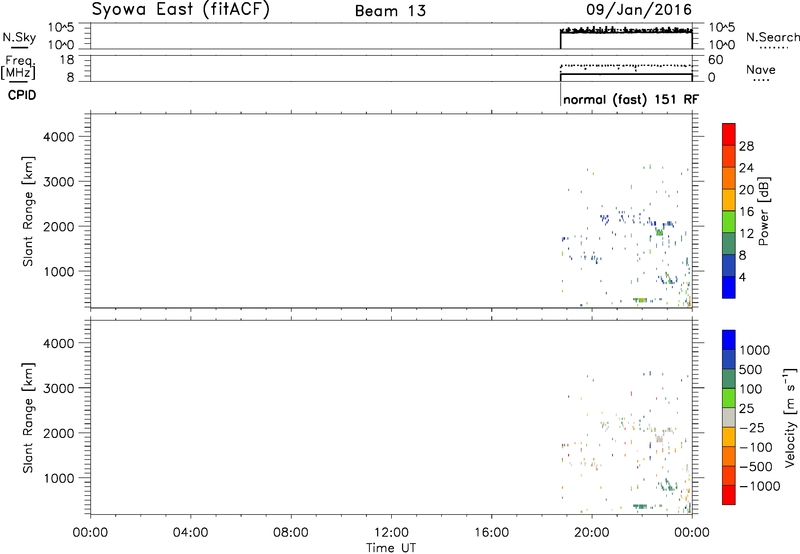Click 'Slant Range [km]' label of power panel
Screen dimensions: 800x554
click(28, 211)
